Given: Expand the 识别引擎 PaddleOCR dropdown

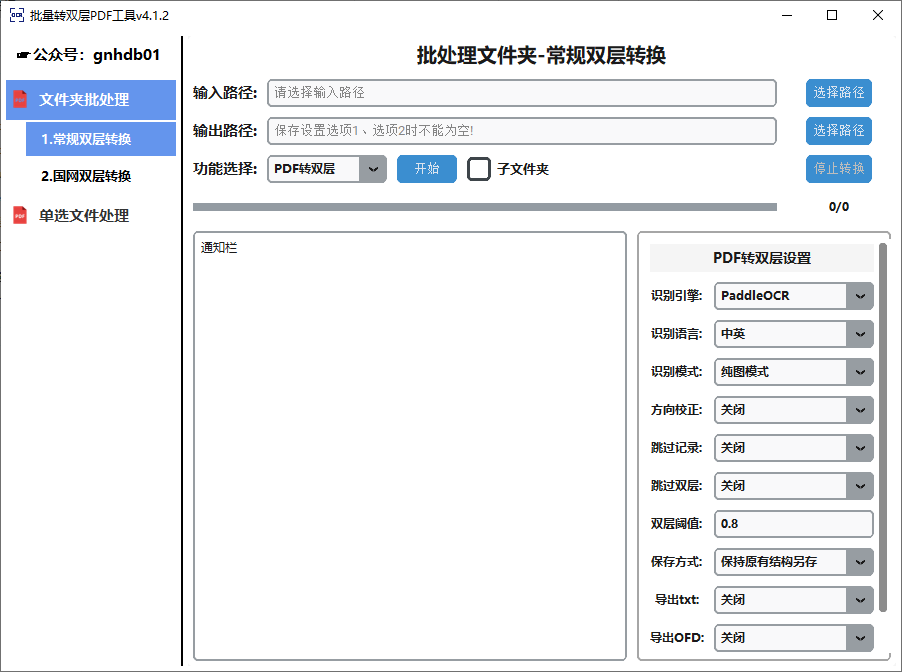Looking at the screenshot, I should point(794,296).
